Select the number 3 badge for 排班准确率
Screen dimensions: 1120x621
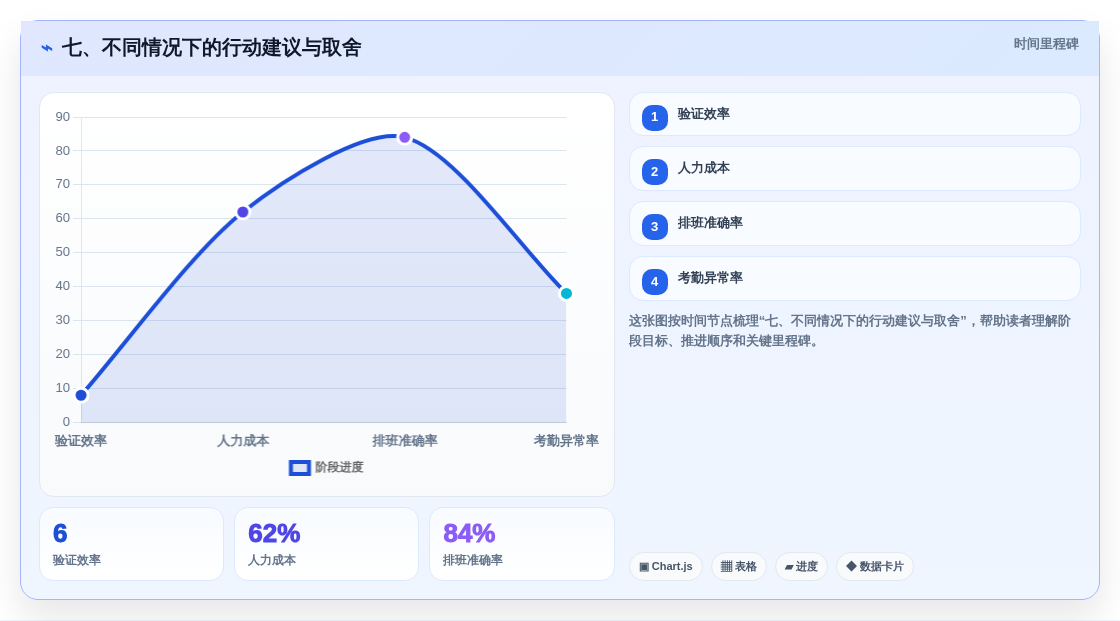pos(654,227)
